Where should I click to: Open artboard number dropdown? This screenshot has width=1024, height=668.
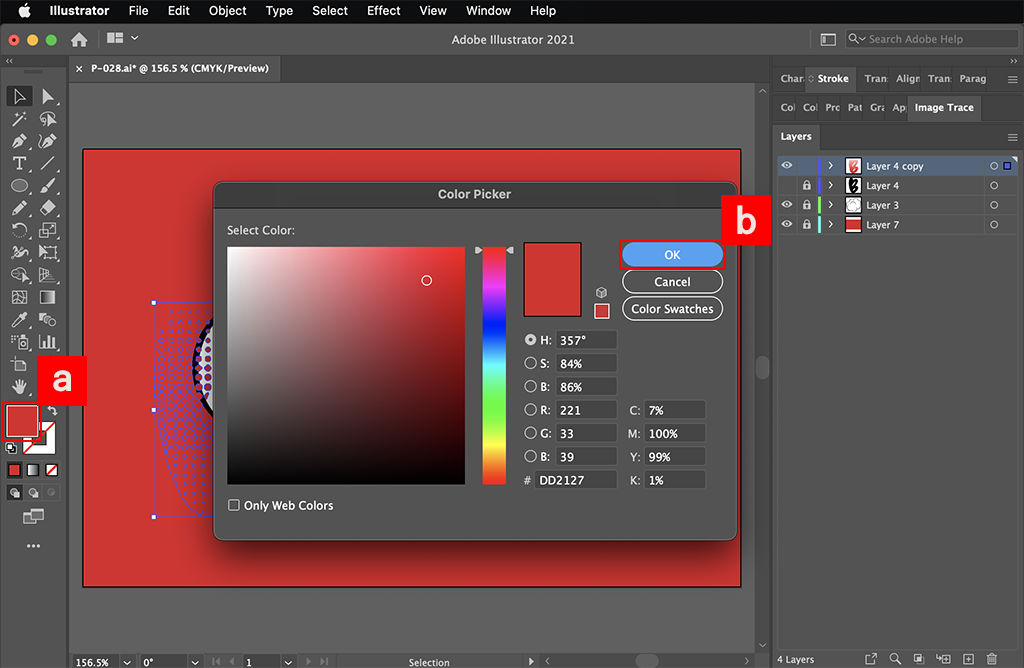point(288,662)
